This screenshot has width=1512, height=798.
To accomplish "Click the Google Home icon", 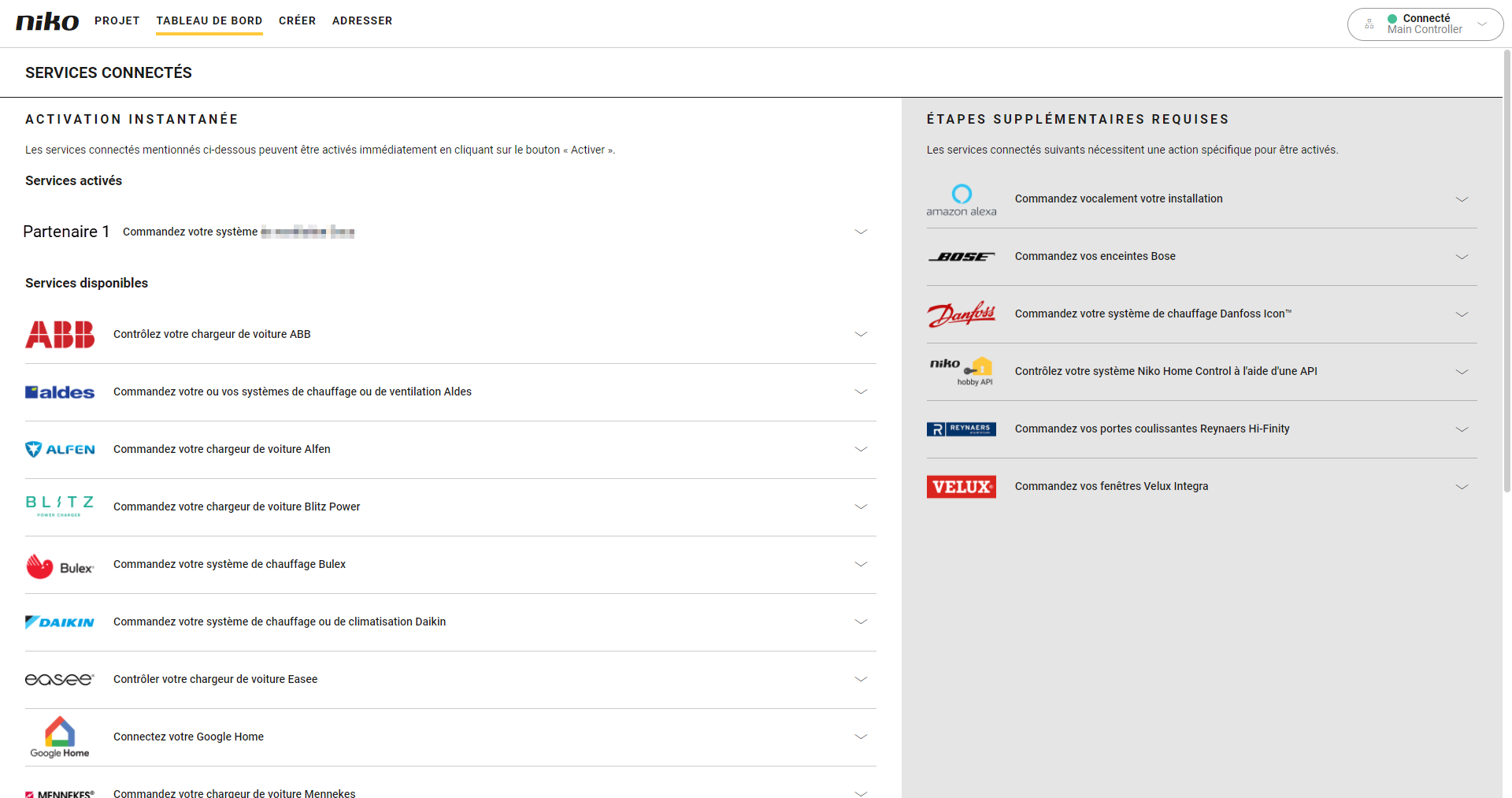I will 60,737.
